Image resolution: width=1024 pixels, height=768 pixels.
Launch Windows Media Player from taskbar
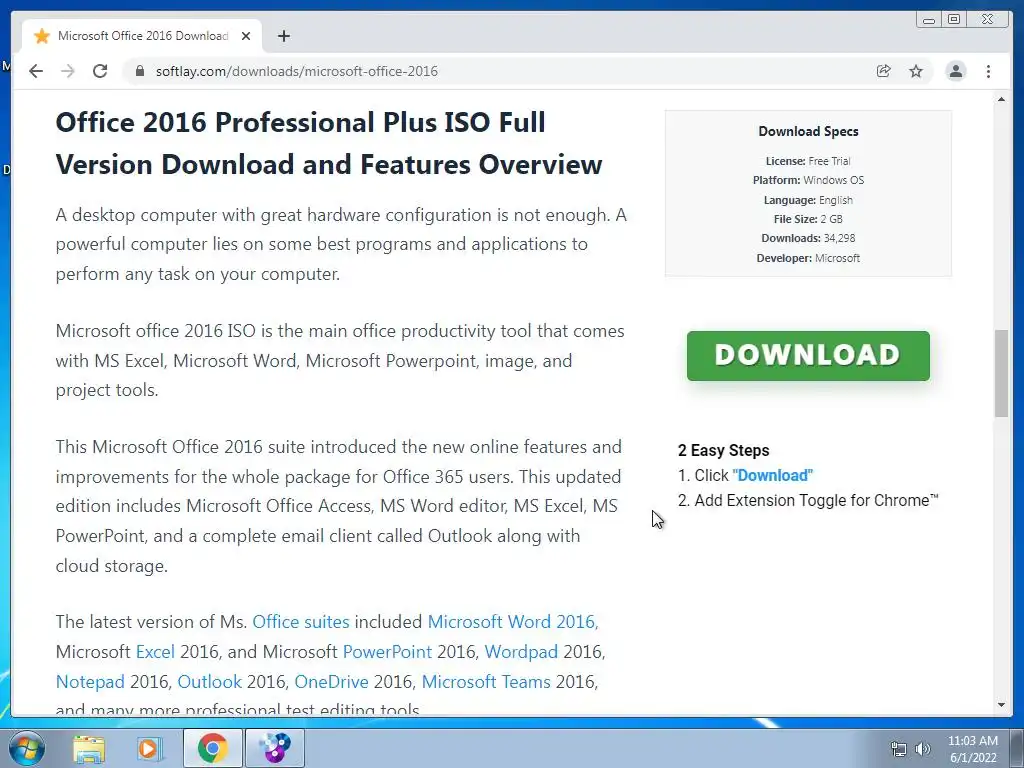coord(150,748)
